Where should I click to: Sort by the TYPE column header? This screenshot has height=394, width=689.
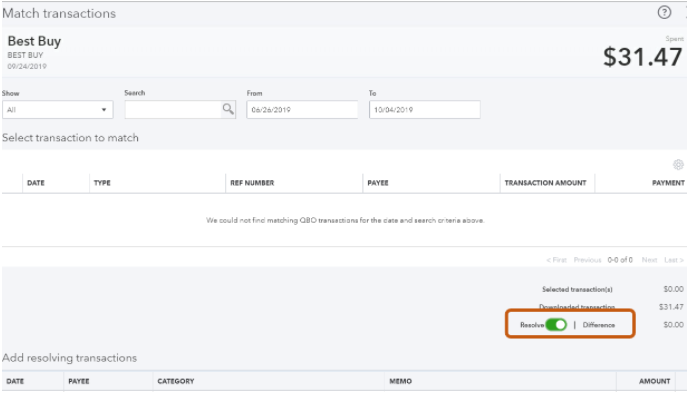point(102,183)
